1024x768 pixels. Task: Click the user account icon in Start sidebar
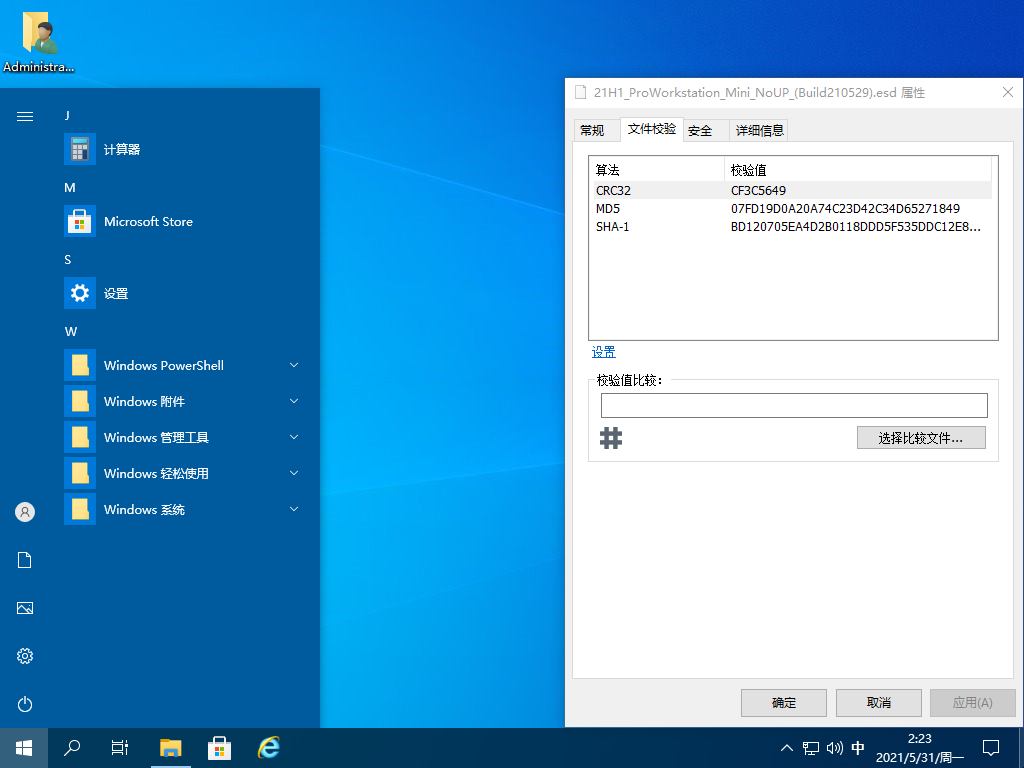coord(24,512)
